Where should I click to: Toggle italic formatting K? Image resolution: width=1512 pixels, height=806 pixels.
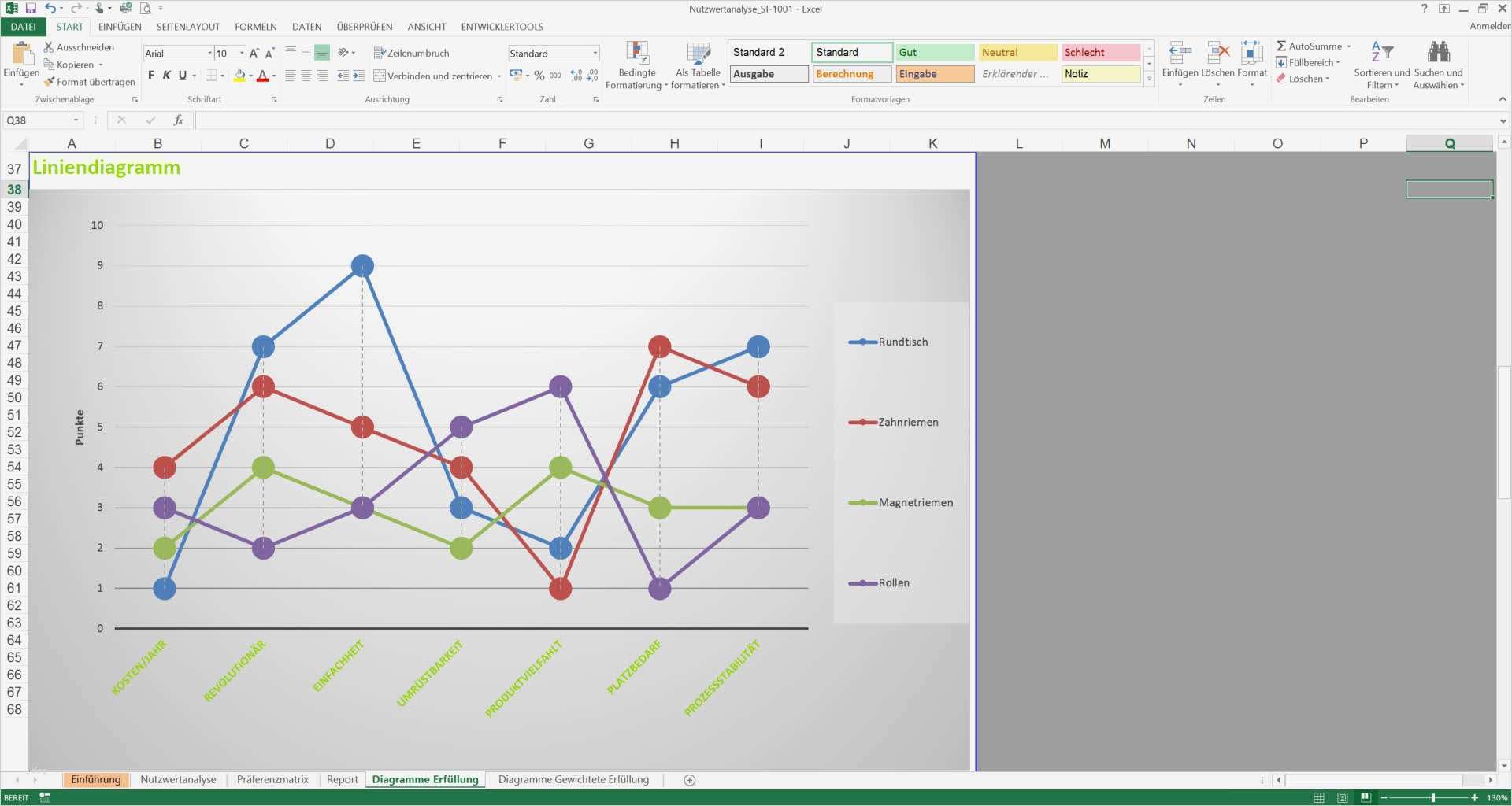[x=167, y=76]
